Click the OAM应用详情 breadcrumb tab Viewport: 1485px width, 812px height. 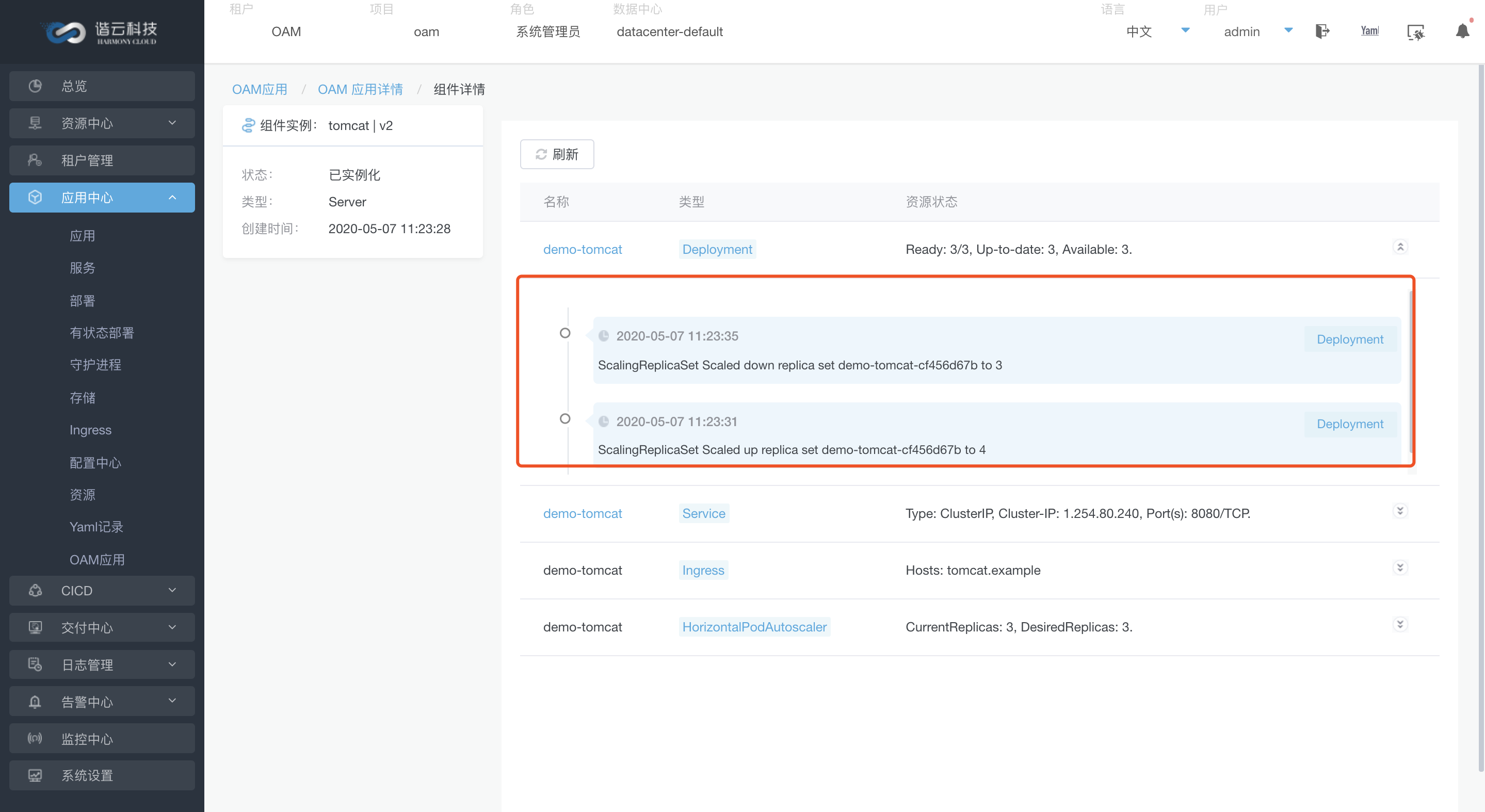[x=362, y=89]
